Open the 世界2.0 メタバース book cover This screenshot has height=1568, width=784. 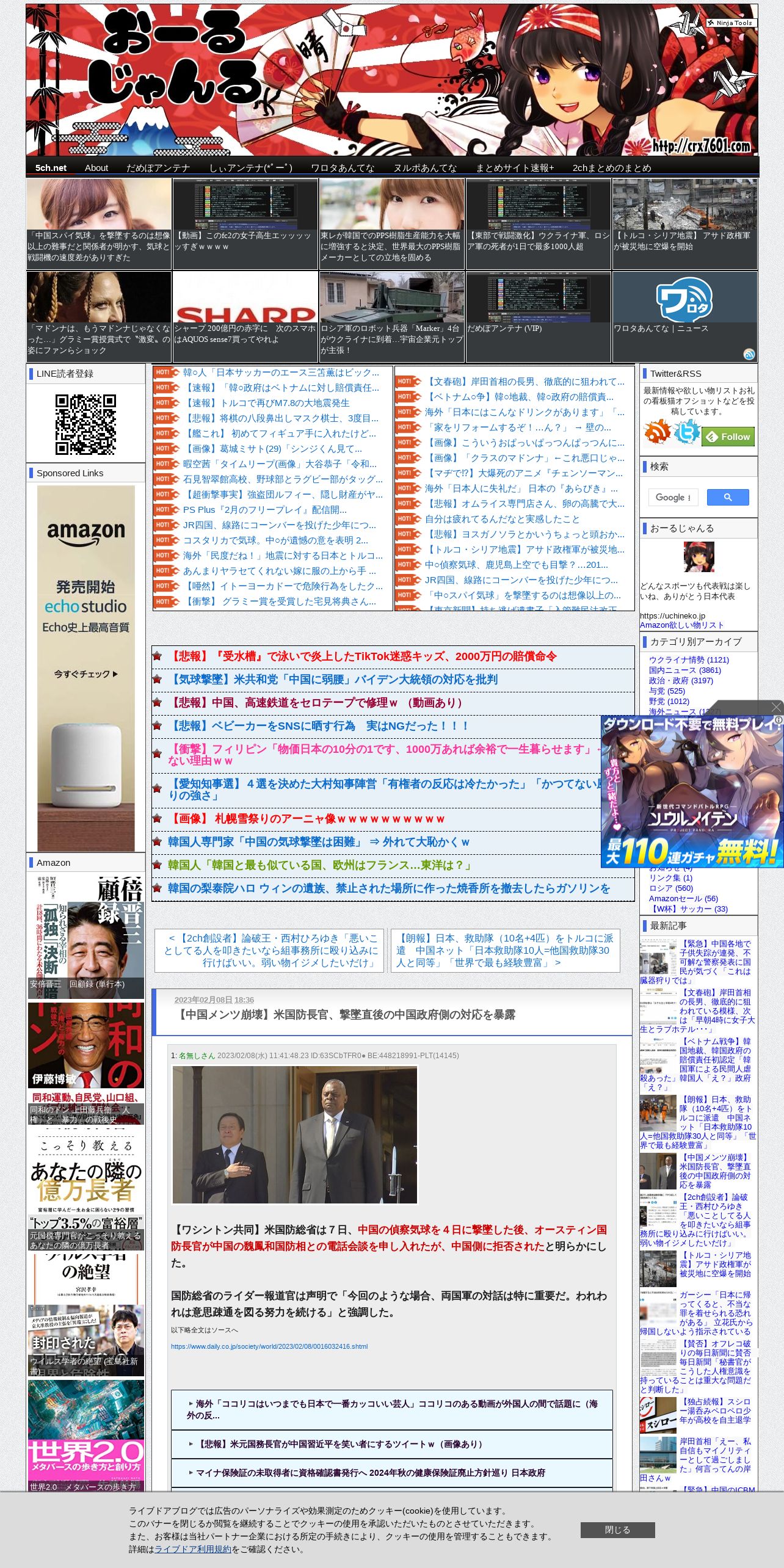[x=86, y=1437]
